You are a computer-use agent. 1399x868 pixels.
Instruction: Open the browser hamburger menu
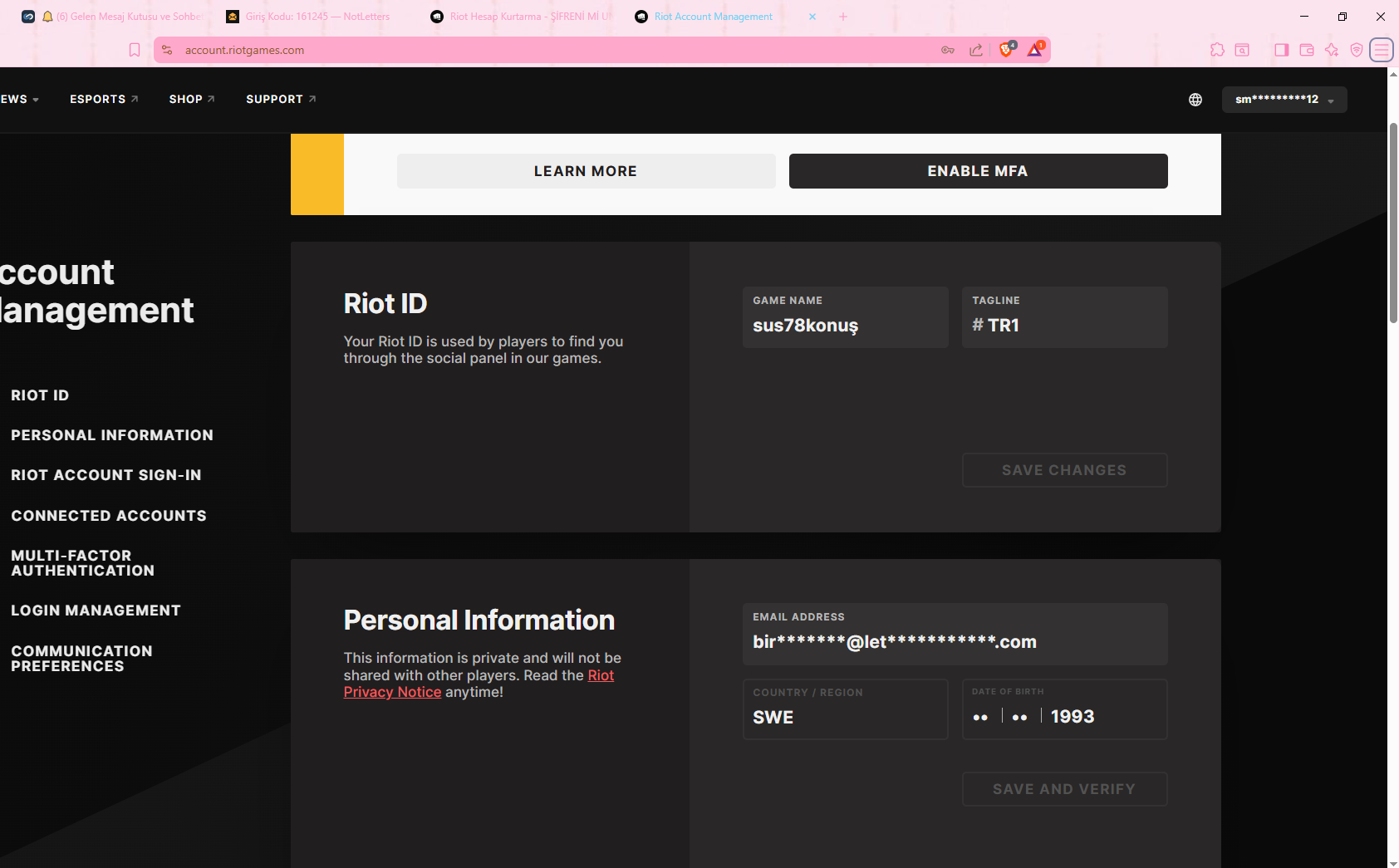click(1382, 50)
